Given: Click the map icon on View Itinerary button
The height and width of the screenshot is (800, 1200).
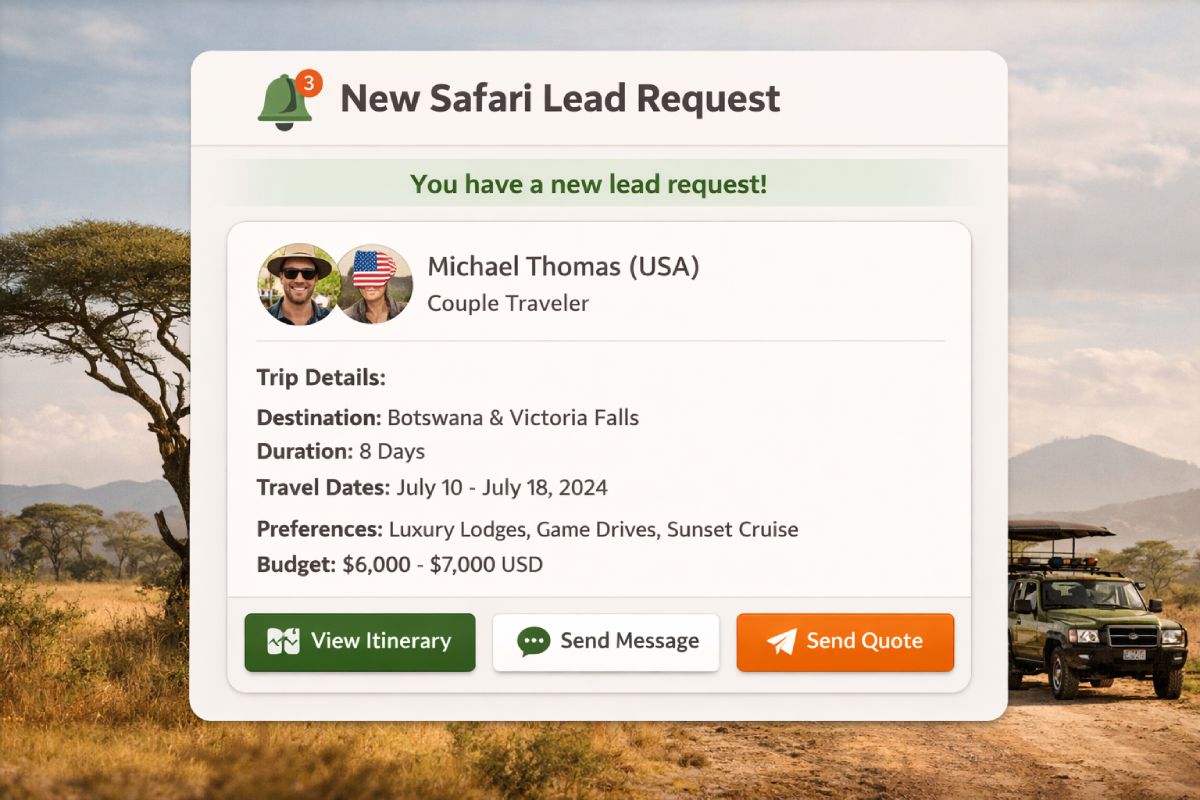Looking at the screenshot, I should [x=285, y=641].
